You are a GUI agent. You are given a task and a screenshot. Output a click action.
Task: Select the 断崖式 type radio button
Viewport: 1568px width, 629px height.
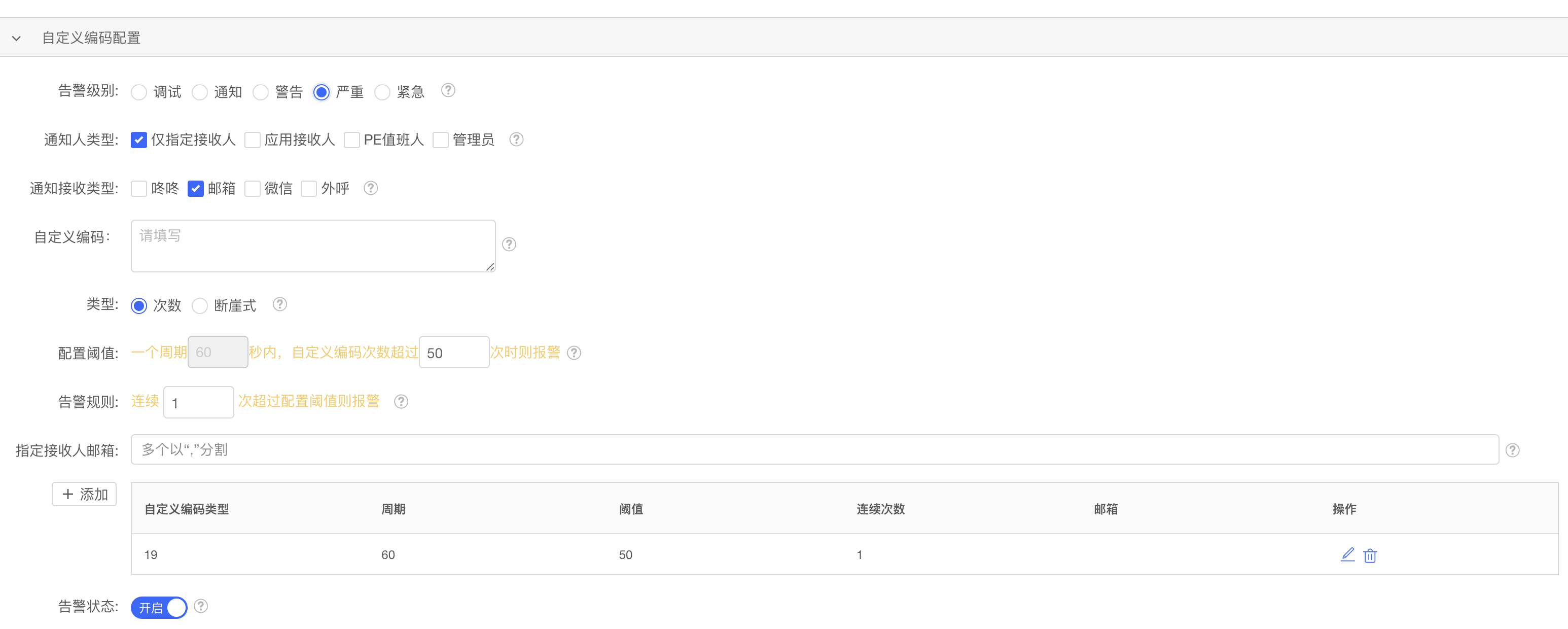click(x=200, y=306)
